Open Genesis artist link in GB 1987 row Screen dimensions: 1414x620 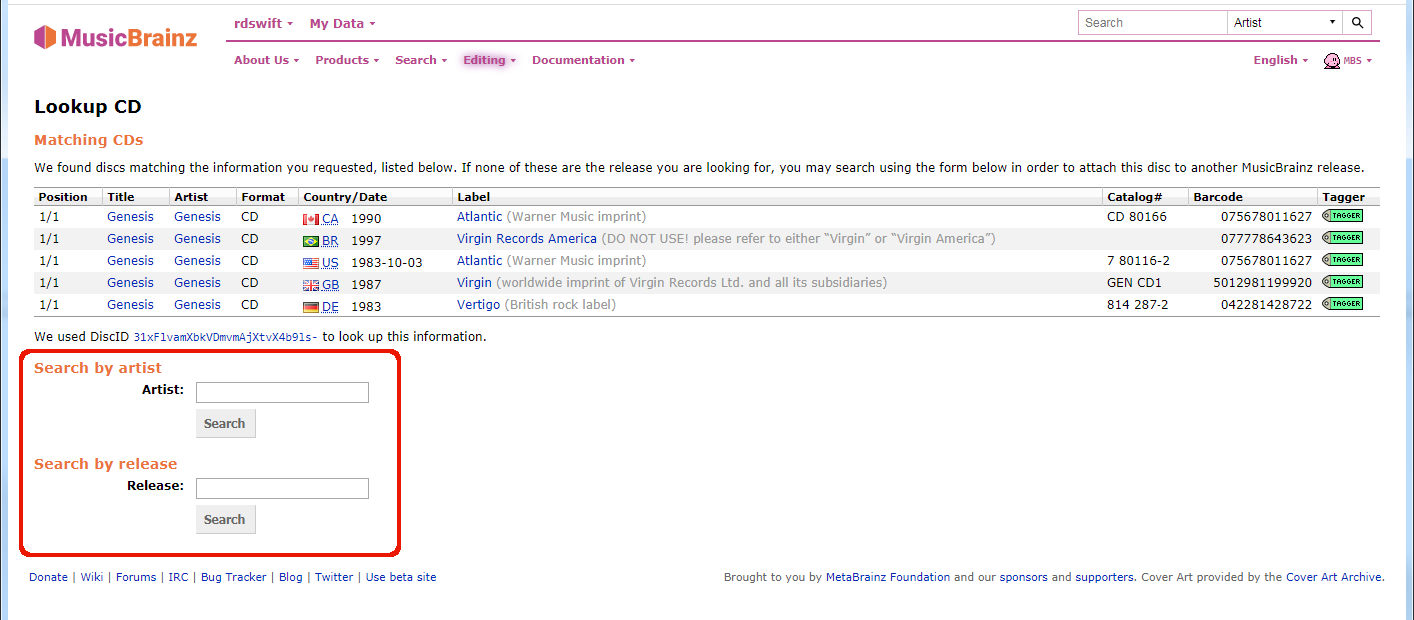click(x=197, y=282)
